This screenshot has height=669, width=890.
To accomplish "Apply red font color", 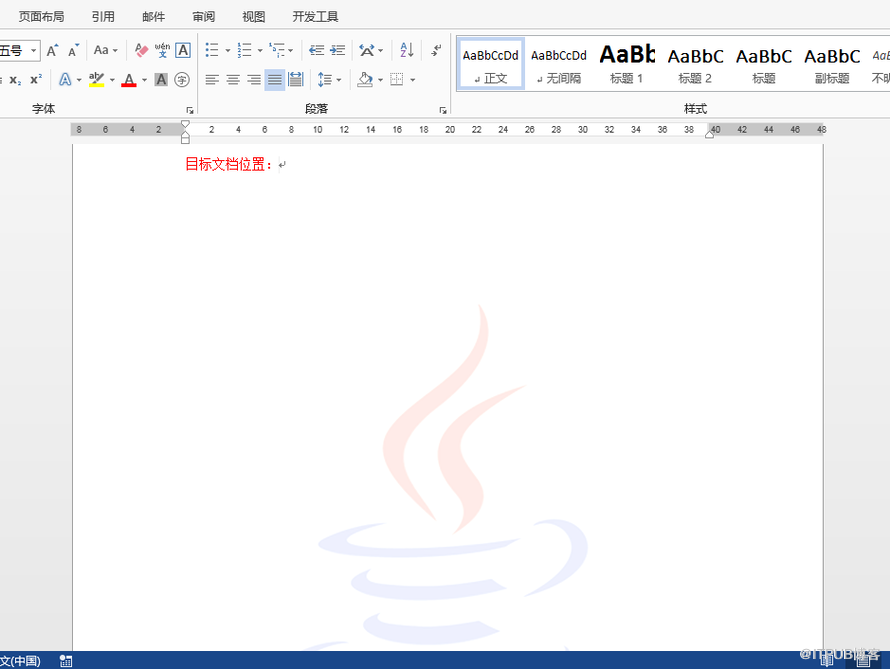I will click(129, 80).
